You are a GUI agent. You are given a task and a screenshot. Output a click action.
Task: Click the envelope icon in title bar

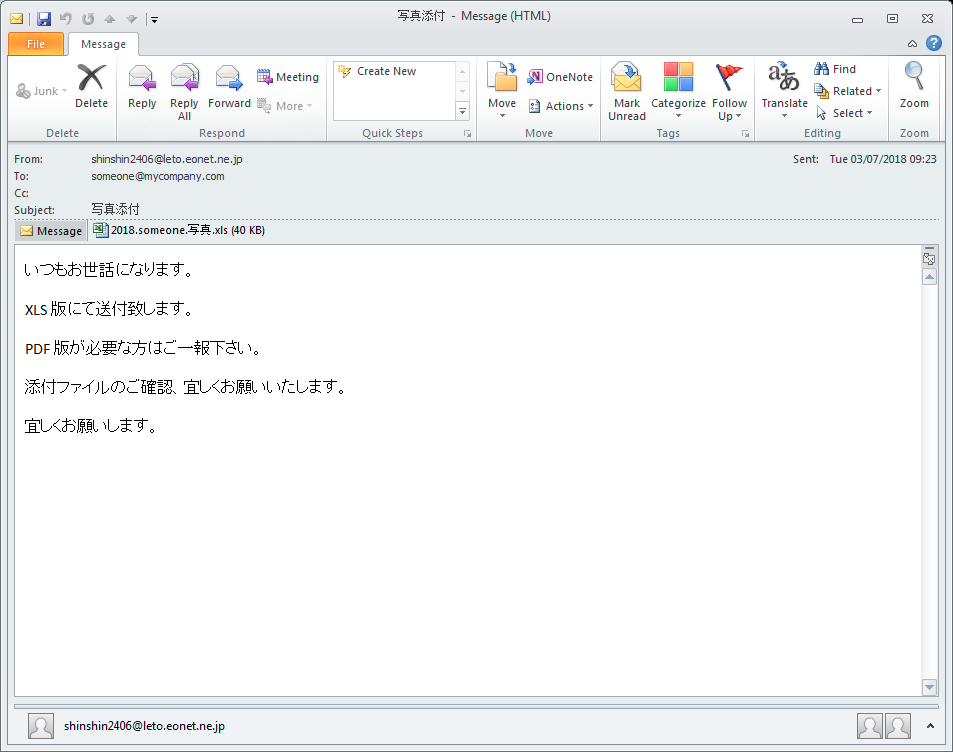click(17, 19)
